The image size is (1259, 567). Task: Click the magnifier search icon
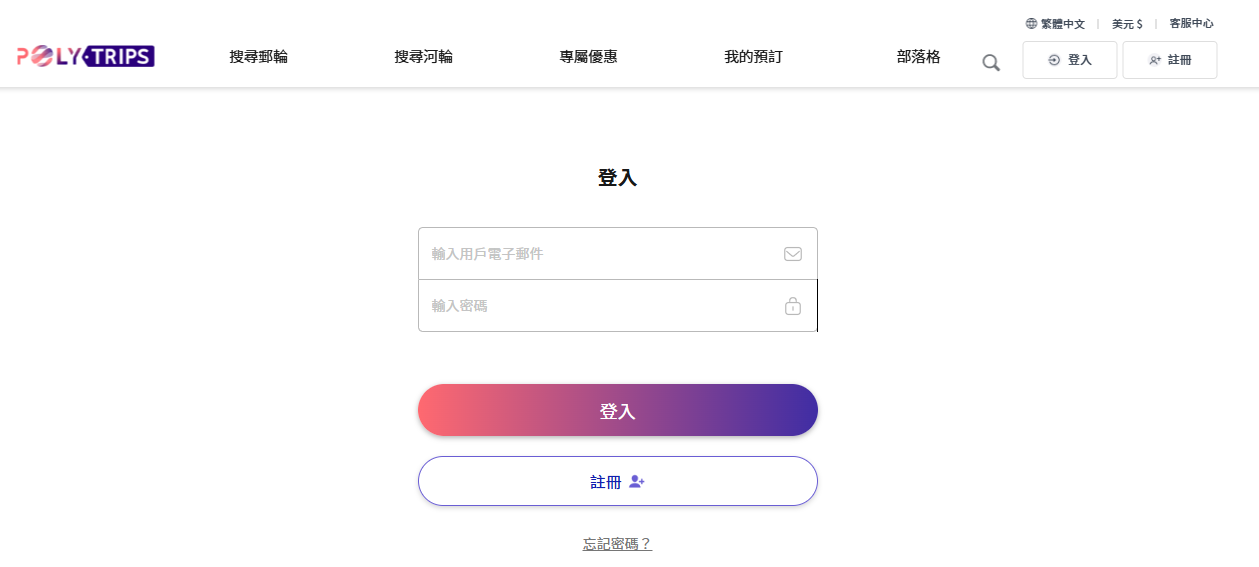coord(991,63)
